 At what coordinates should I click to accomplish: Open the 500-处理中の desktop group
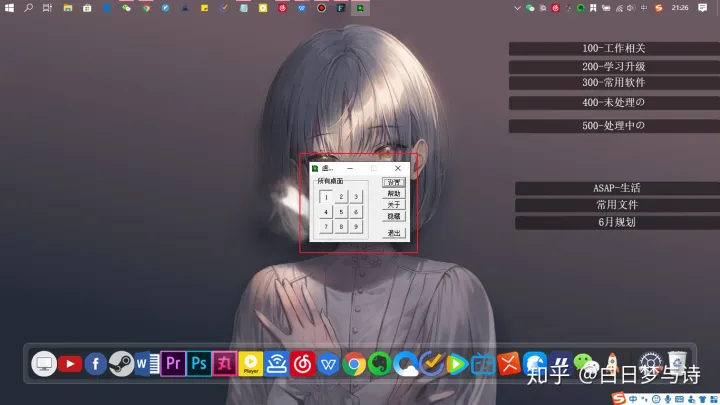(614, 126)
